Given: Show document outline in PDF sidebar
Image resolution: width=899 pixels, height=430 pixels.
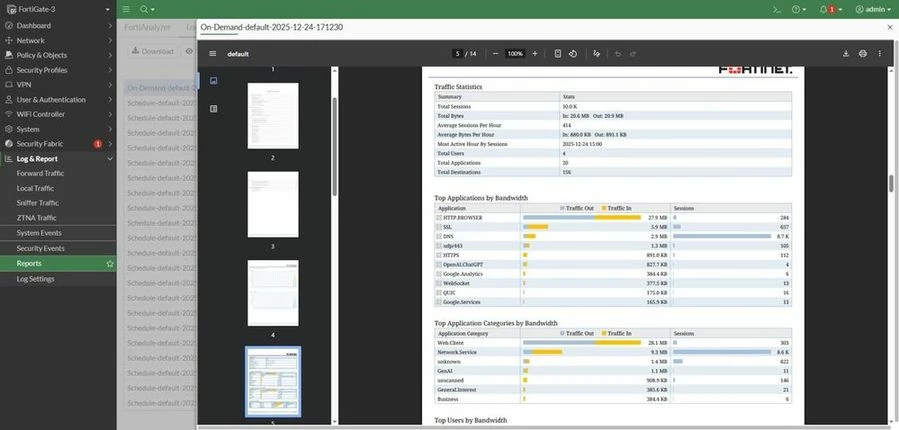Looking at the screenshot, I should pyautogui.click(x=214, y=109).
